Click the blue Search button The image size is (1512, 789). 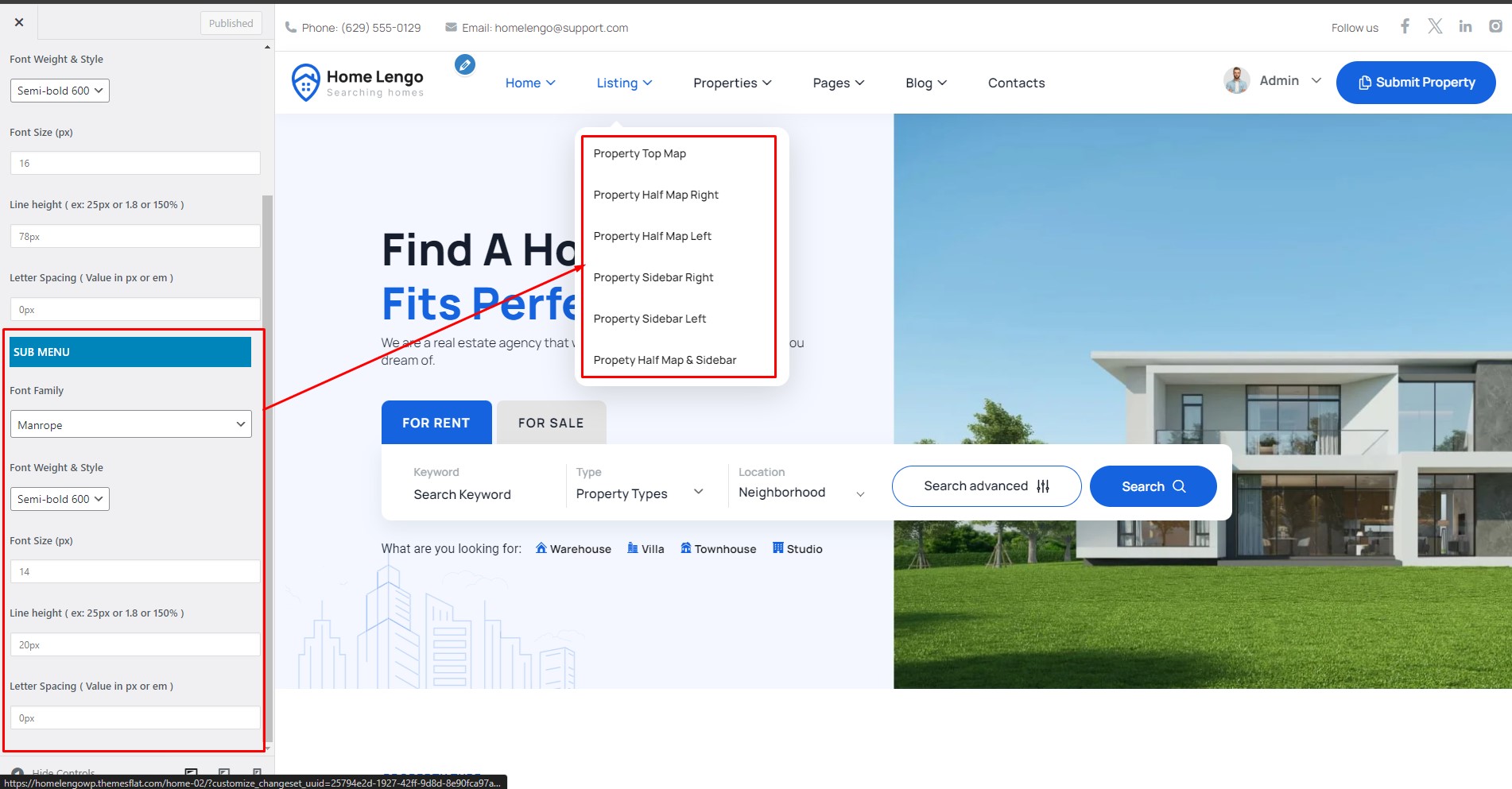1153,486
